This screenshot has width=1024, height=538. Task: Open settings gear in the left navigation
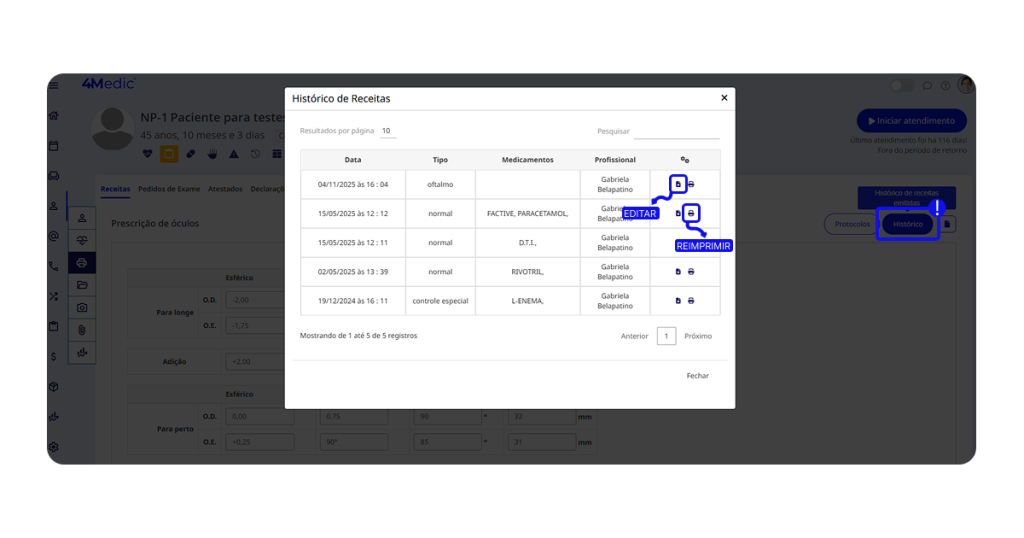(x=54, y=446)
